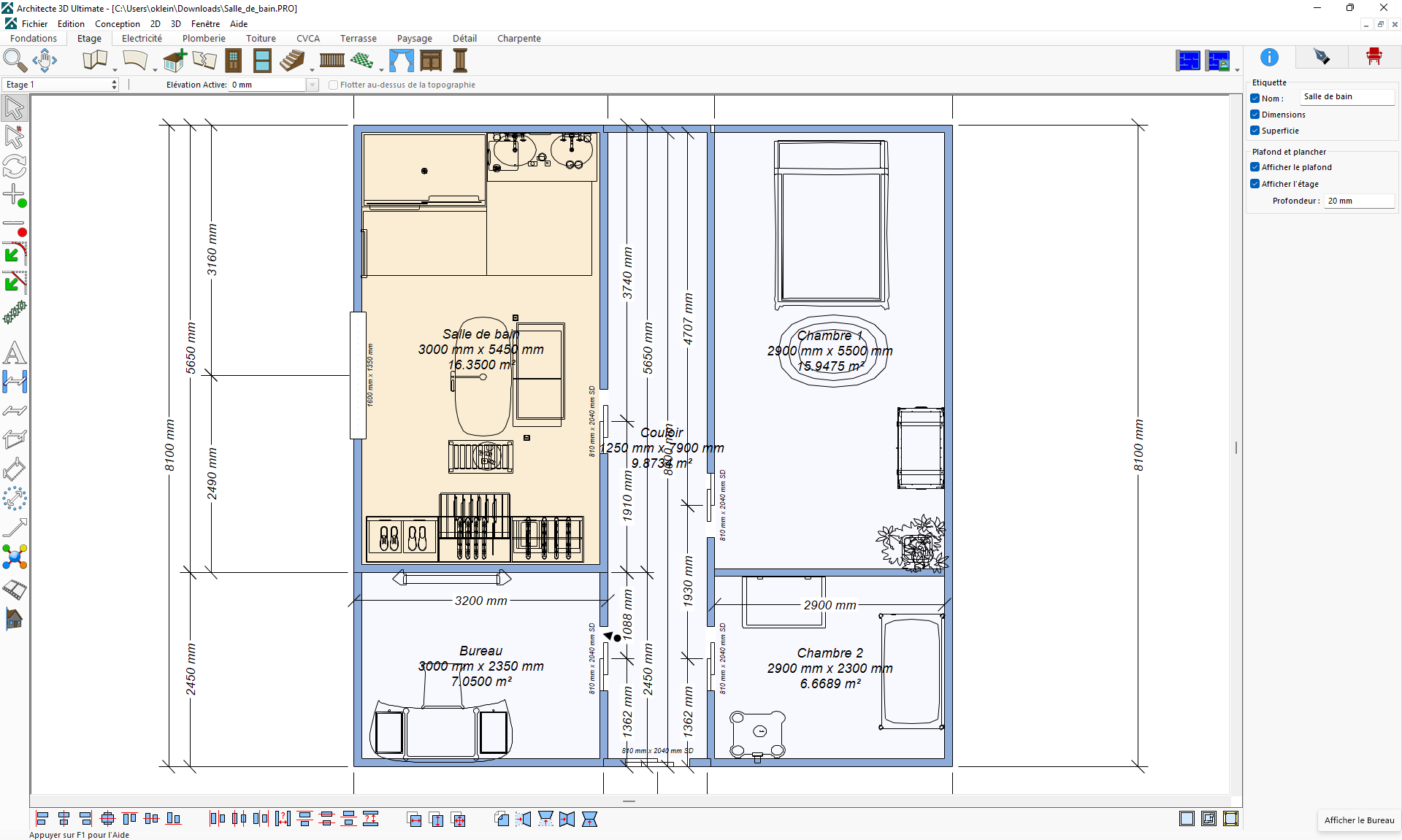This screenshot has height=840, width=1402.
Task: Click the Afficher le Bureau button
Action: point(1359,820)
